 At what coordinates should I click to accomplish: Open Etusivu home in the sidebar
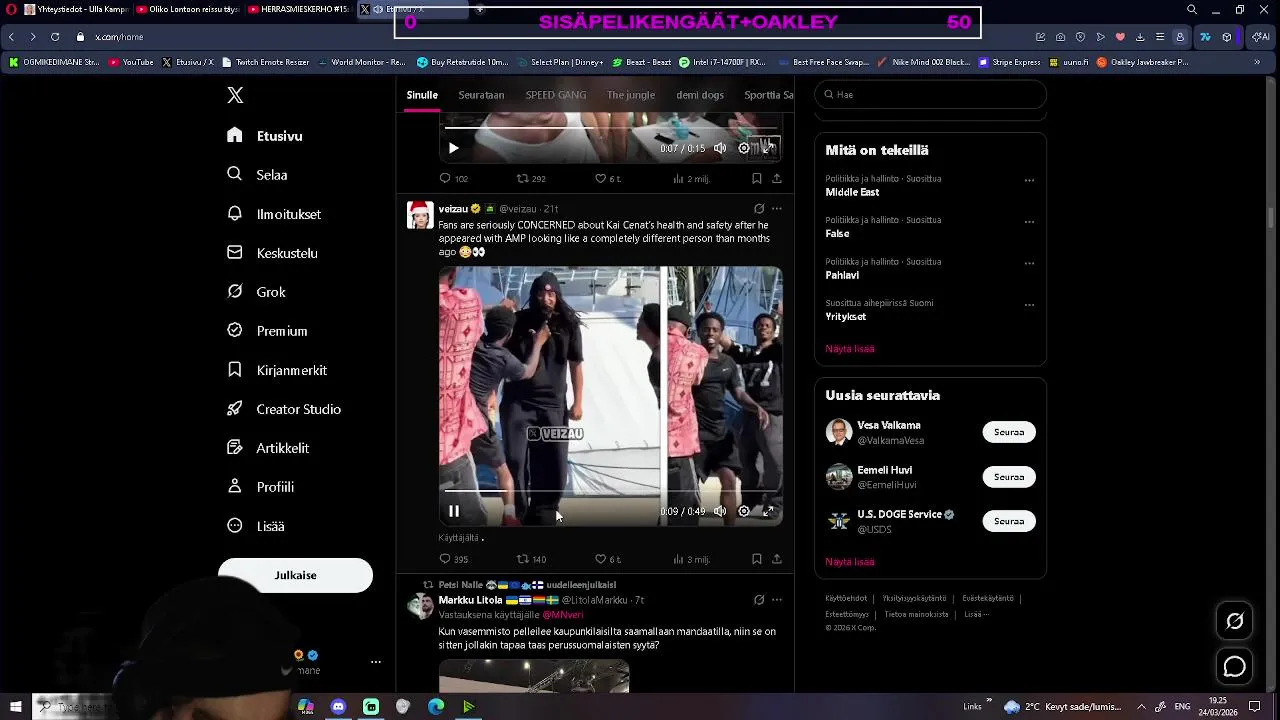click(x=265, y=135)
